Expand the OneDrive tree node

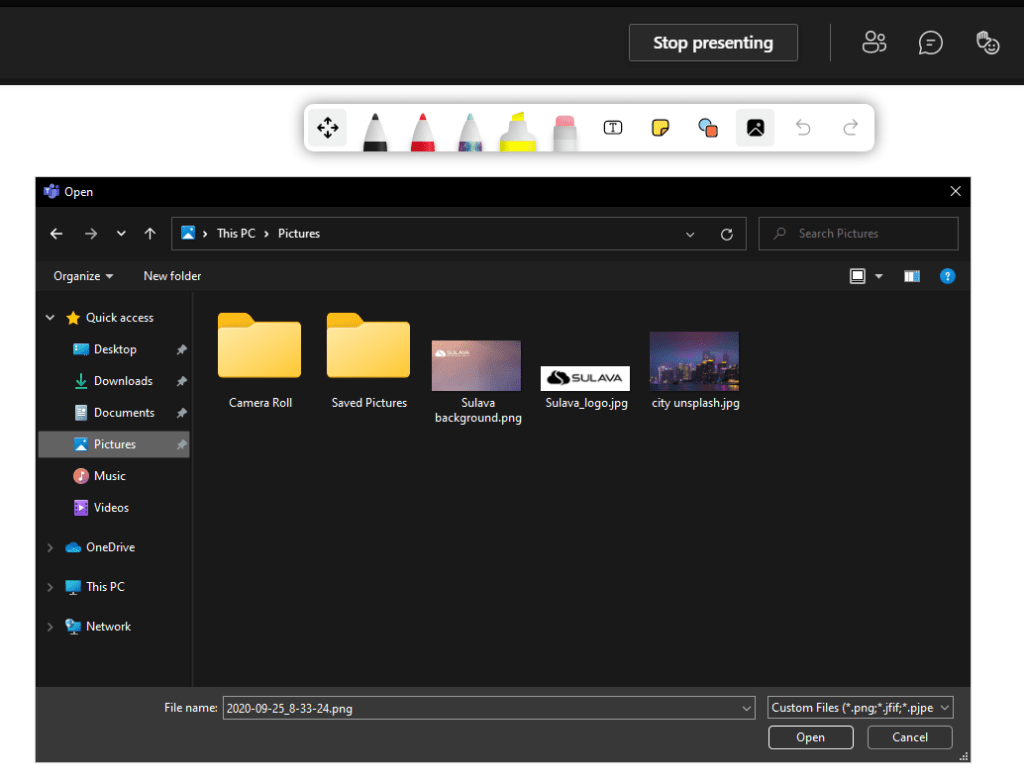coord(50,548)
